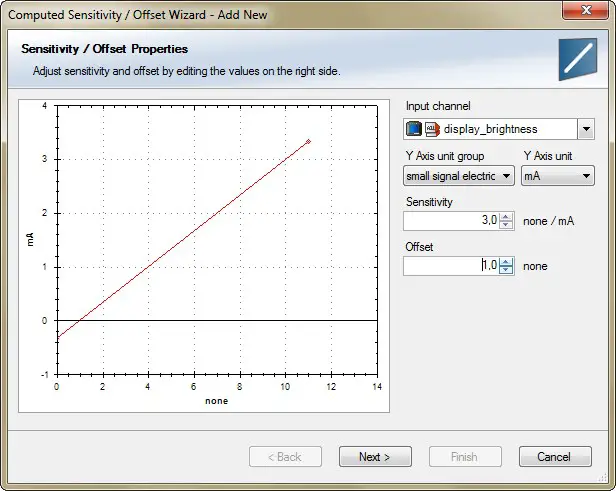Click the red text-channel icon beside display_brightness
The width and height of the screenshot is (616, 491).
point(432,129)
